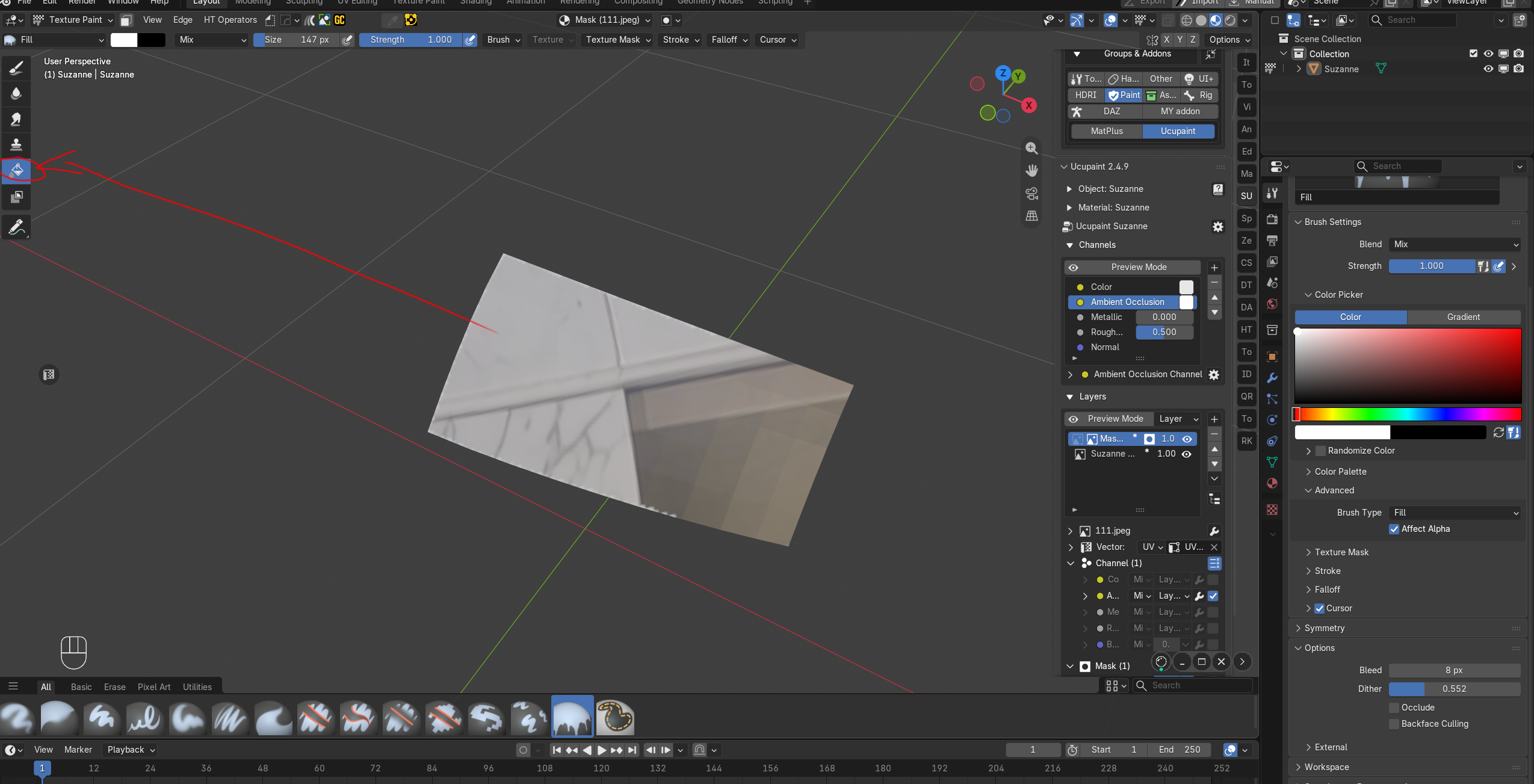Adjust the Dither slider
The width and height of the screenshot is (1534, 784).
click(1455, 689)
